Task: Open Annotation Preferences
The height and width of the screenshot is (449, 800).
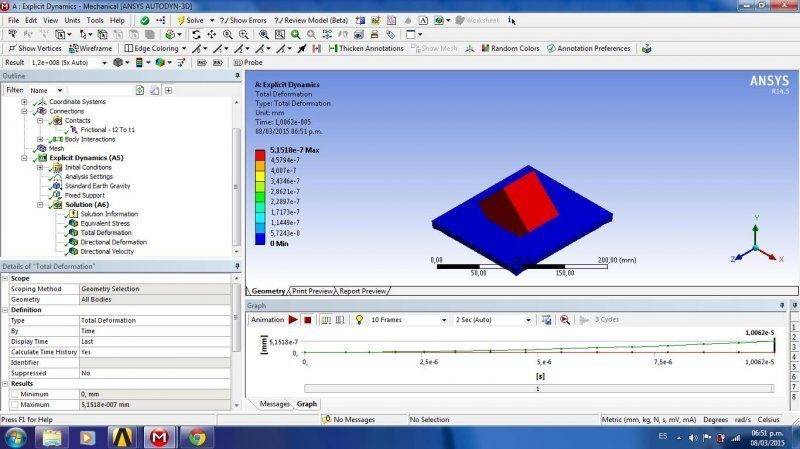Action: (589, 48)
